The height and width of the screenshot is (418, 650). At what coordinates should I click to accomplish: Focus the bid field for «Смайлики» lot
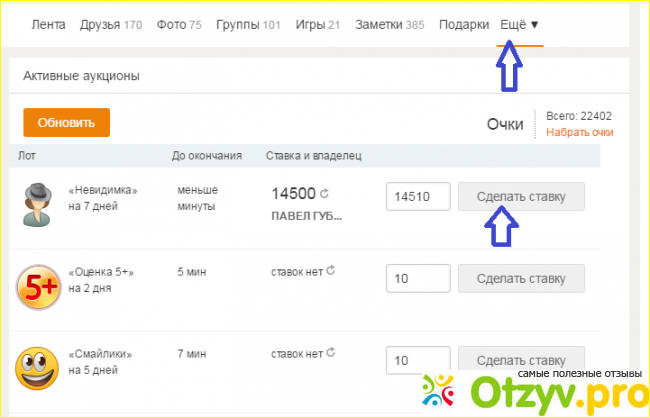click(x=417, y=360)
